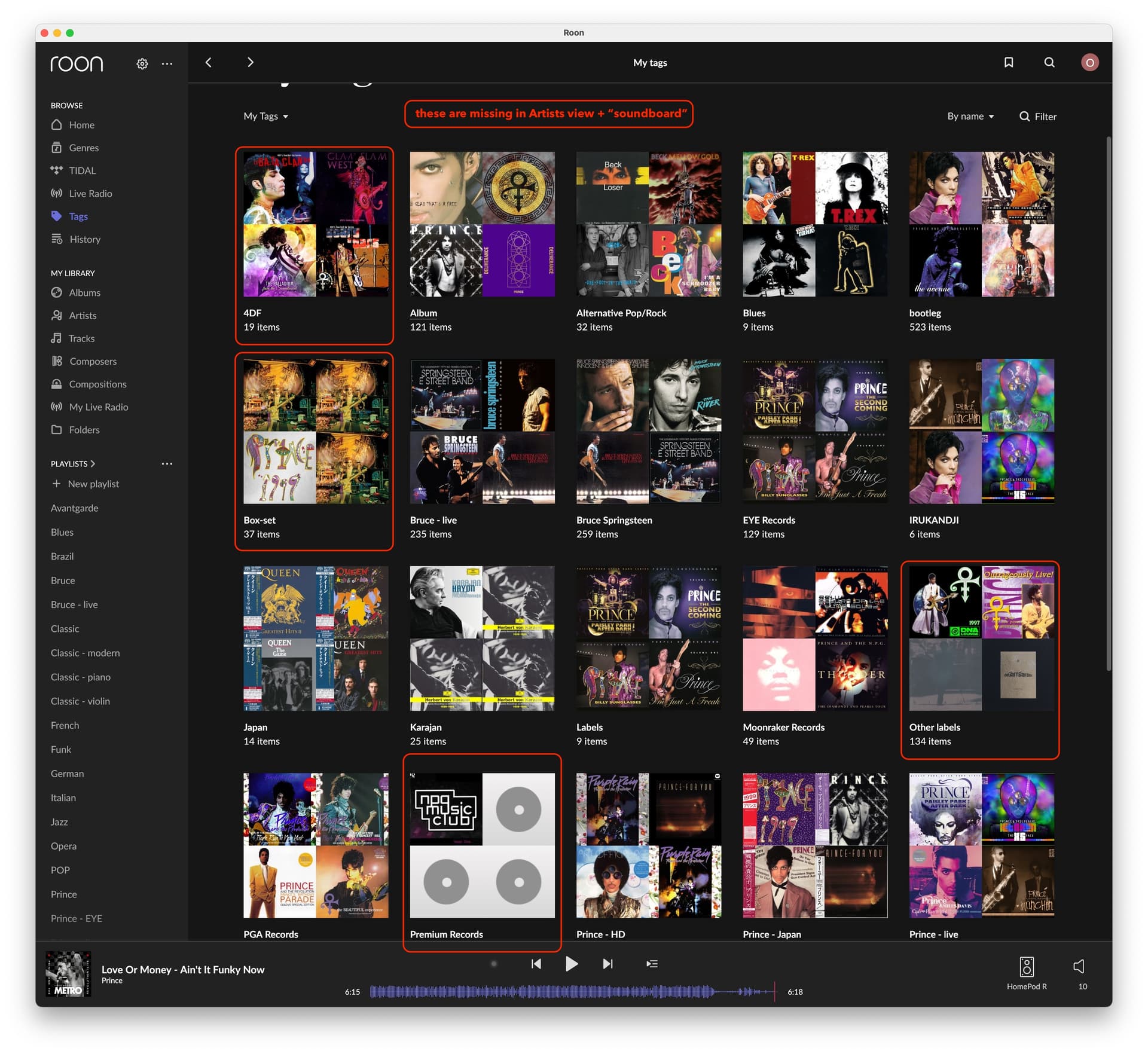This screenshot has height=1054, width=1148.
Task: Open the bootleg tag cover collage
Action: 982,224
